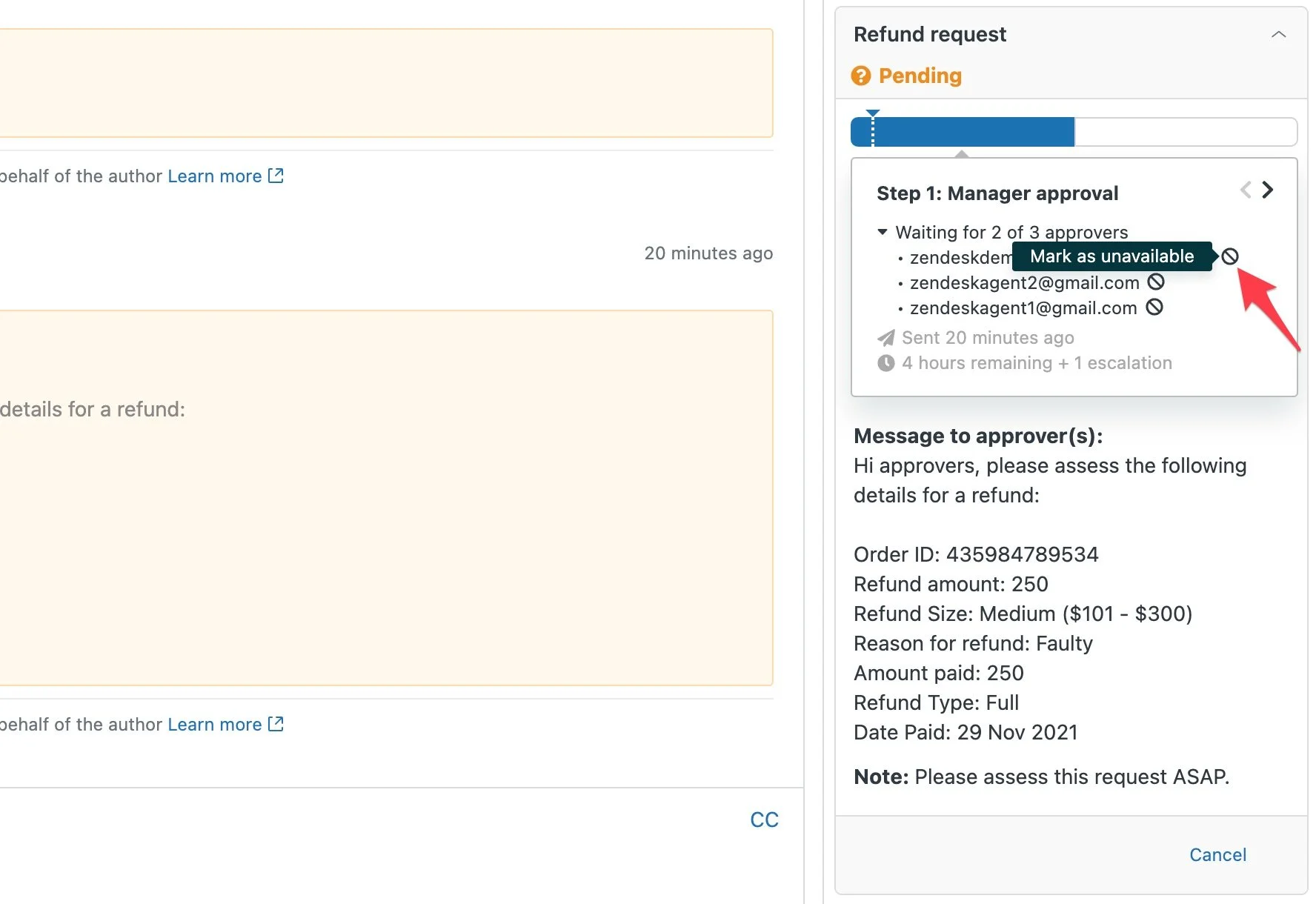Click external link icon beside lower Learn more
This screenshot has height=904, width=1316.
pos(276,724)
